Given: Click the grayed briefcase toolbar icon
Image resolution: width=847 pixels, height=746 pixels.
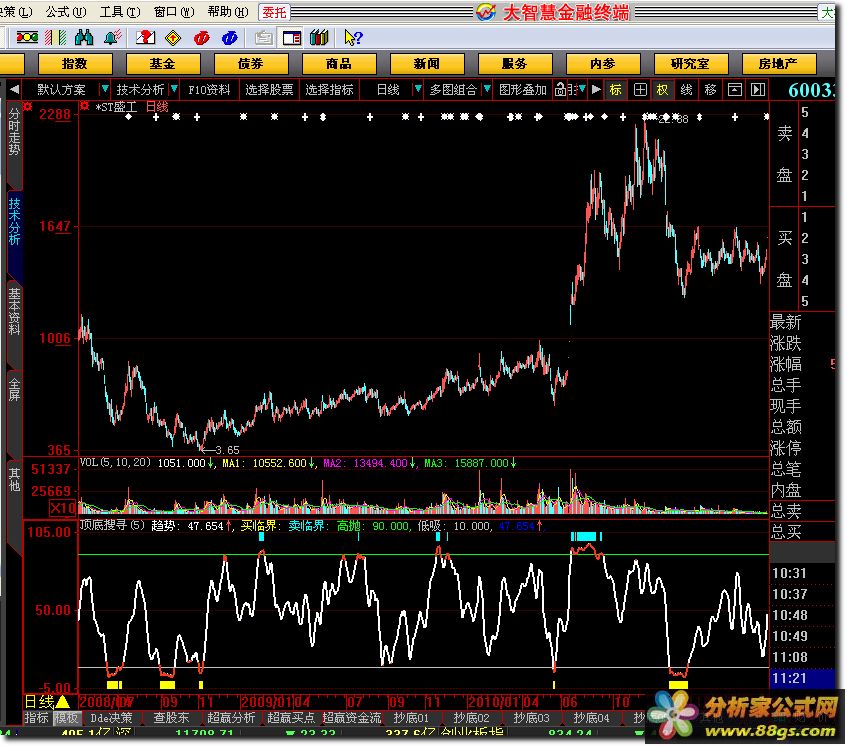Looking at the screenshot, I should pyautogui.click(x=264, y=38).
